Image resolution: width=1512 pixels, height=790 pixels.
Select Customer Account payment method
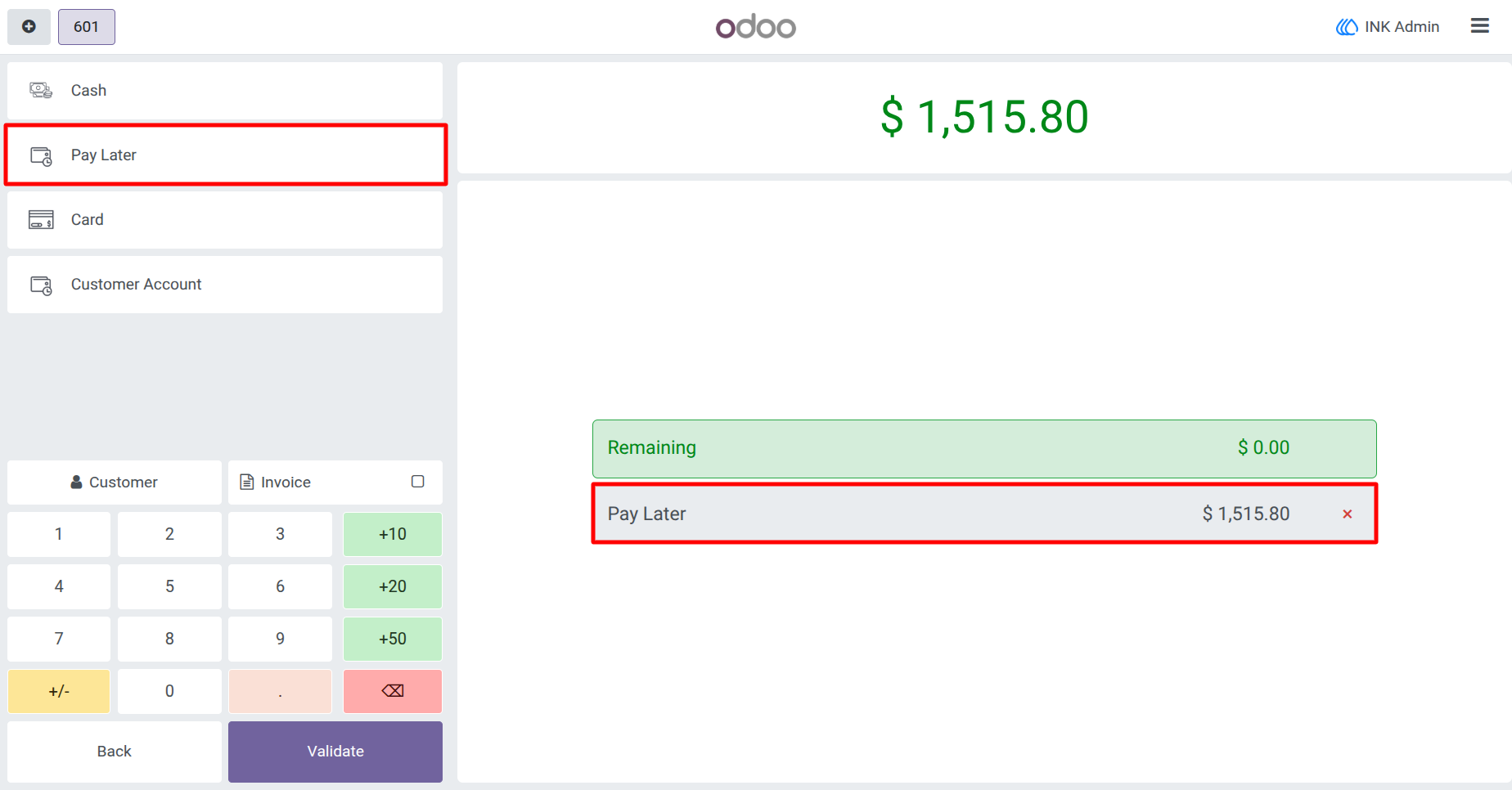coord(225,285)
